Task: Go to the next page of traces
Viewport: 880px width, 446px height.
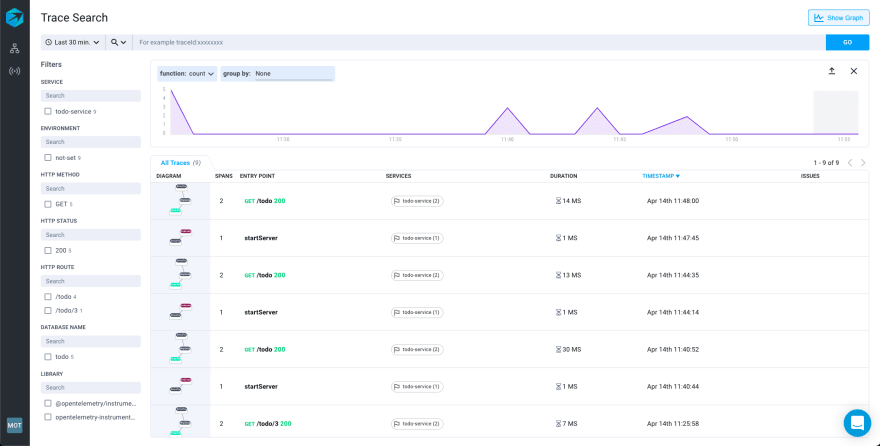Action: tap(863, 163)
